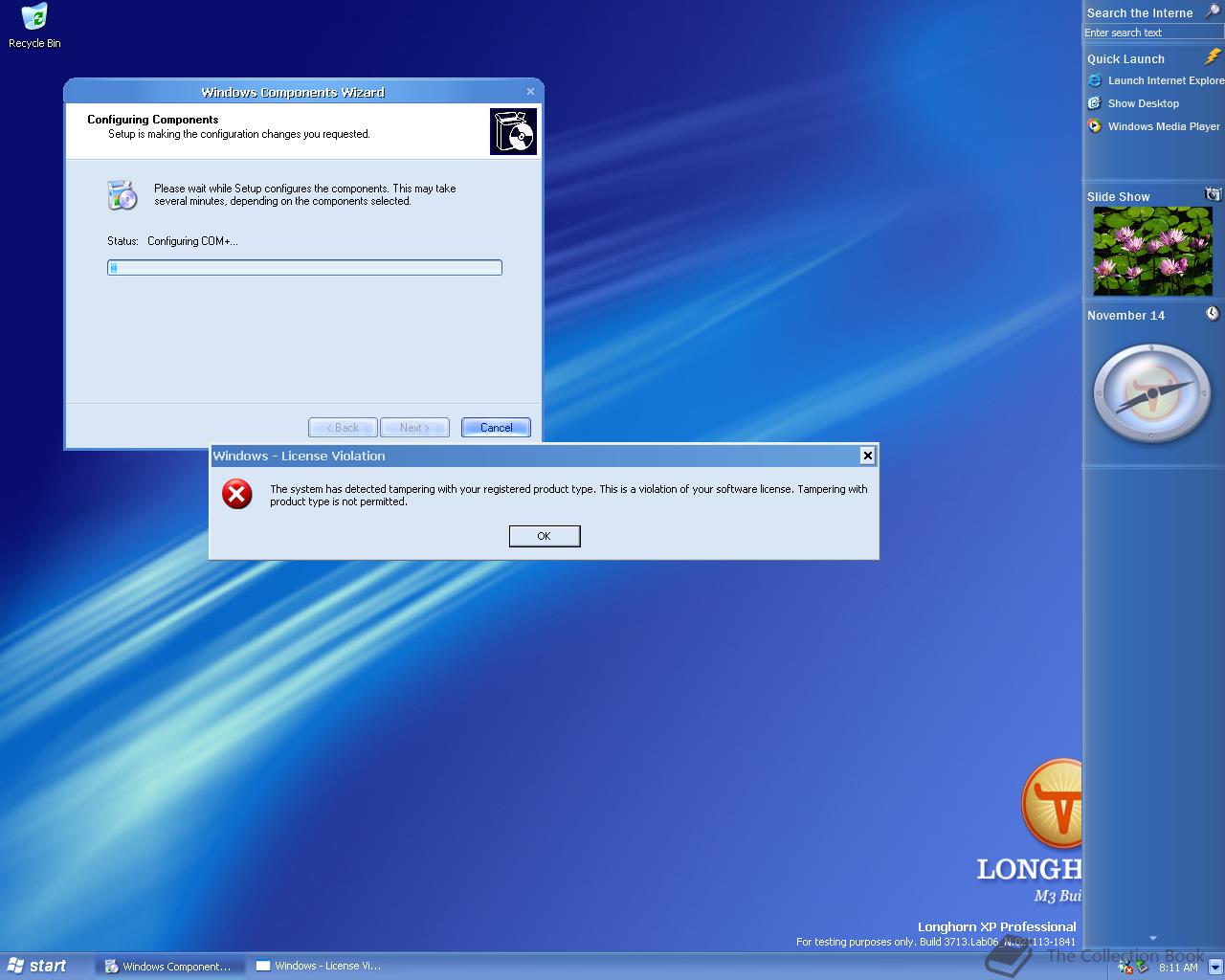Image resolution: width=1225 pixels, height=980 pixels.
Task: Close the License Violation dialog
Action: coord(867,456)
